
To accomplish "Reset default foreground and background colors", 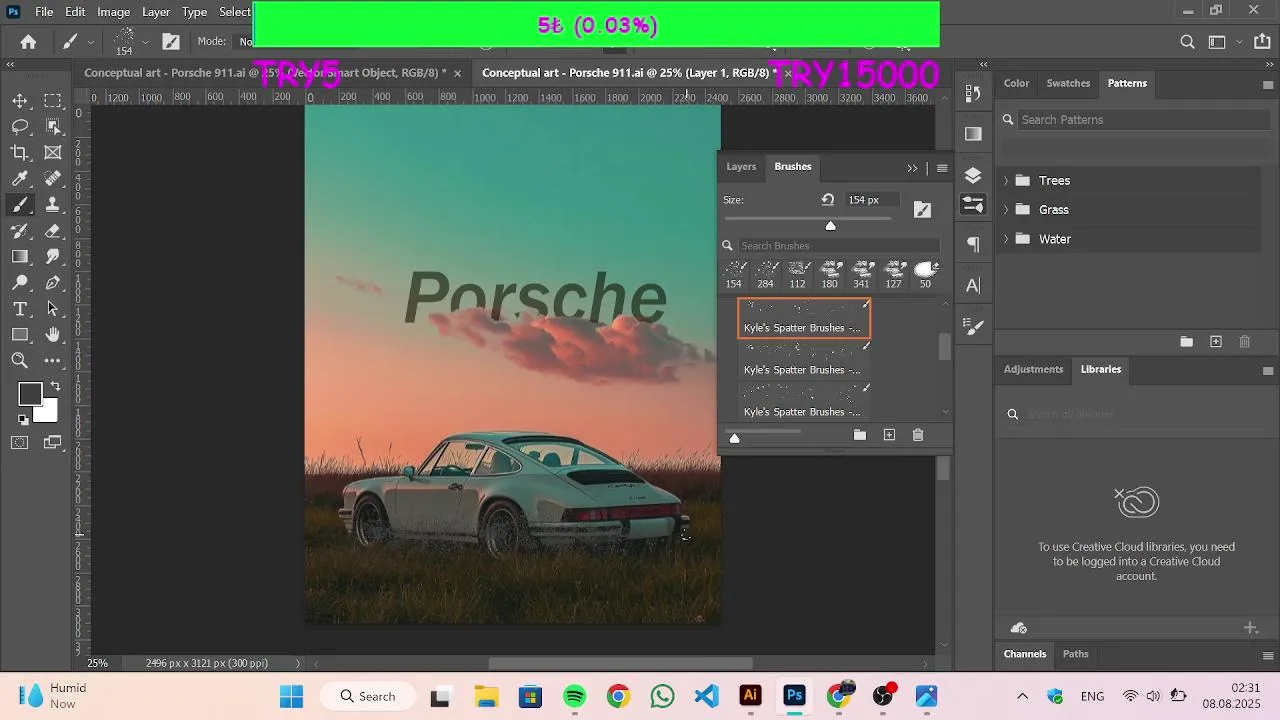I will point(22,419).
